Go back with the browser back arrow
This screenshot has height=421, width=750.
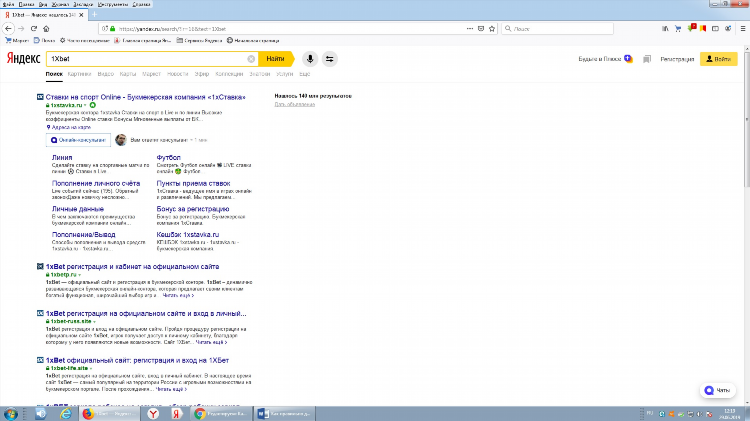(x=8, y=29)
